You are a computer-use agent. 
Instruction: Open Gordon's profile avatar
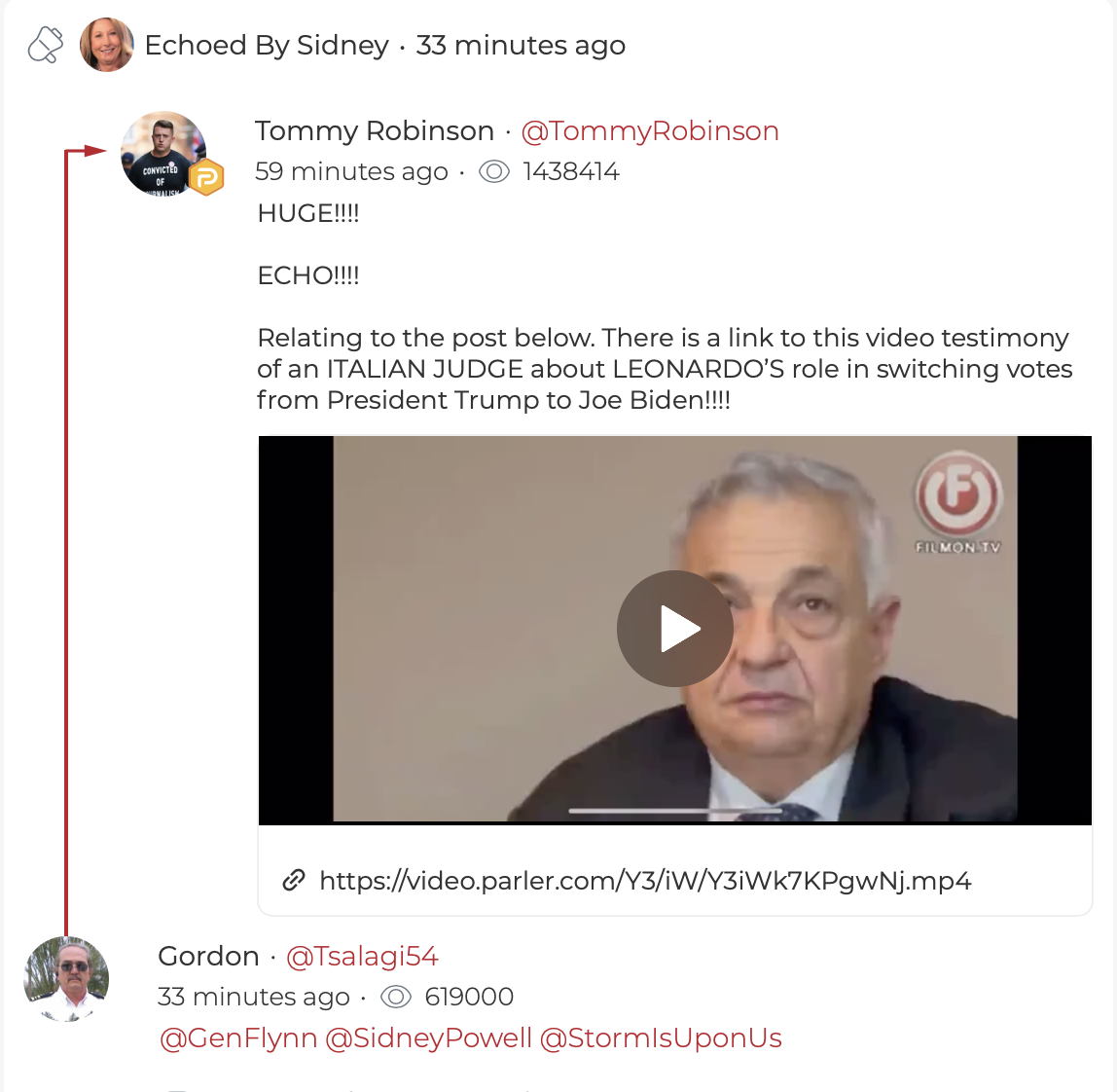66,979
